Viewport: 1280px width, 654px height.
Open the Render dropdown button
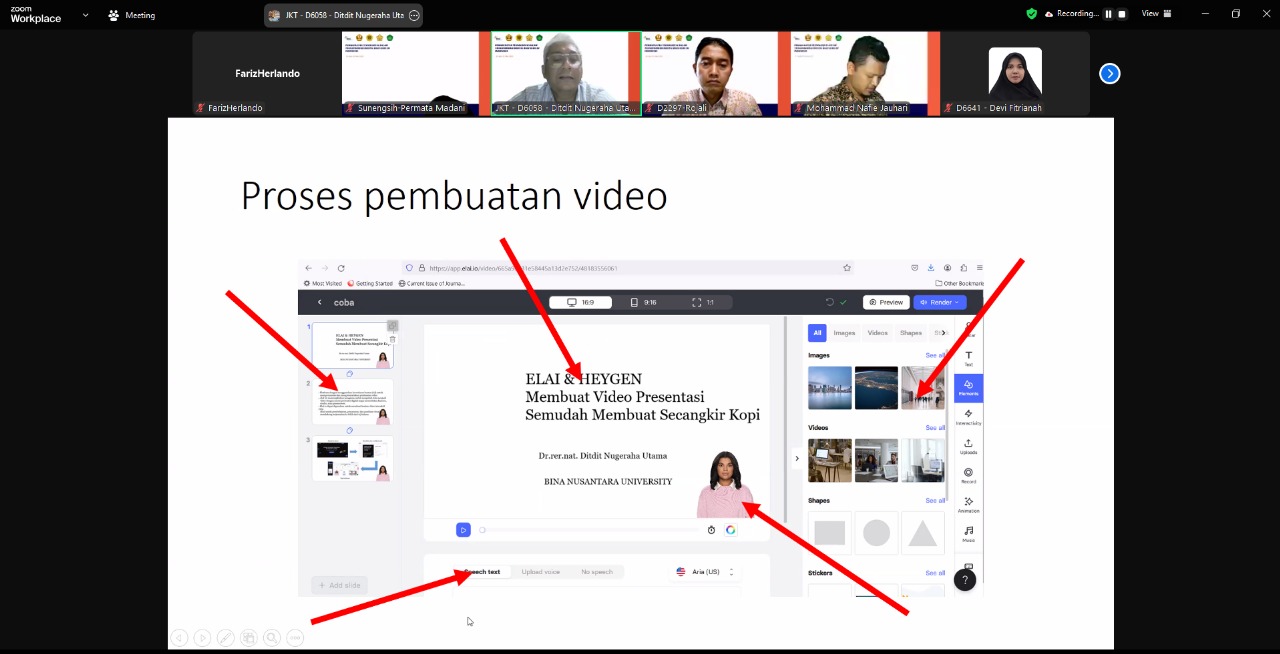939,302
